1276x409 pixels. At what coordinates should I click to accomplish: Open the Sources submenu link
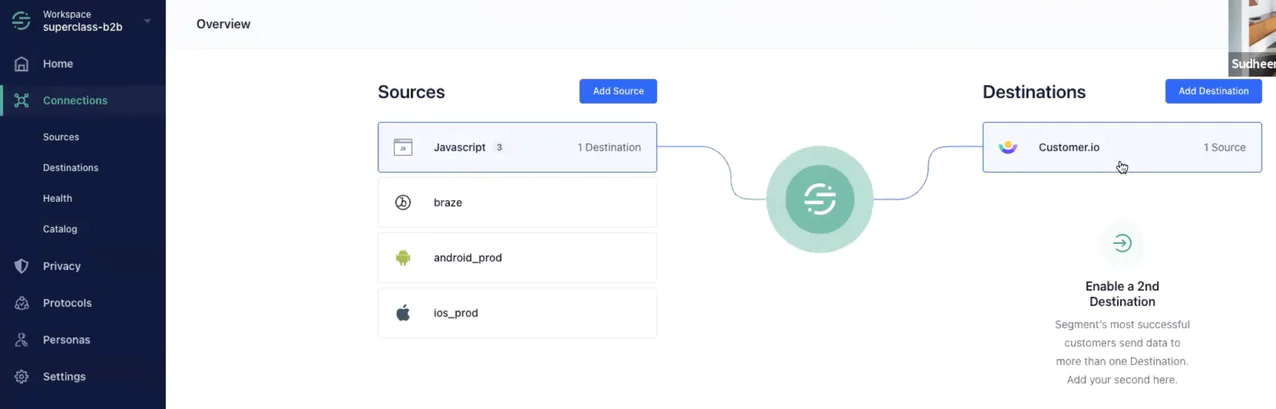[61, 137]
